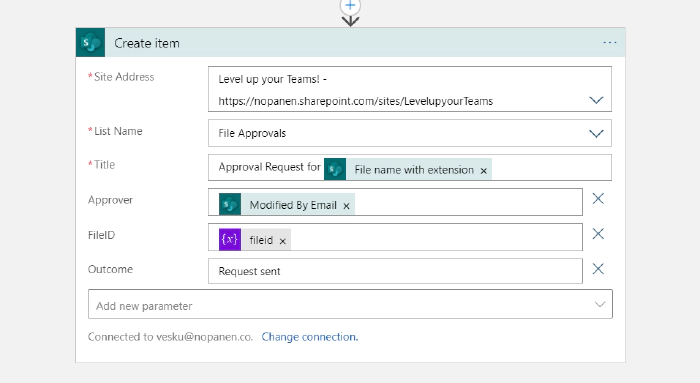Click into the Title input field
The image size is (700, 383).
tap(409, 167)
